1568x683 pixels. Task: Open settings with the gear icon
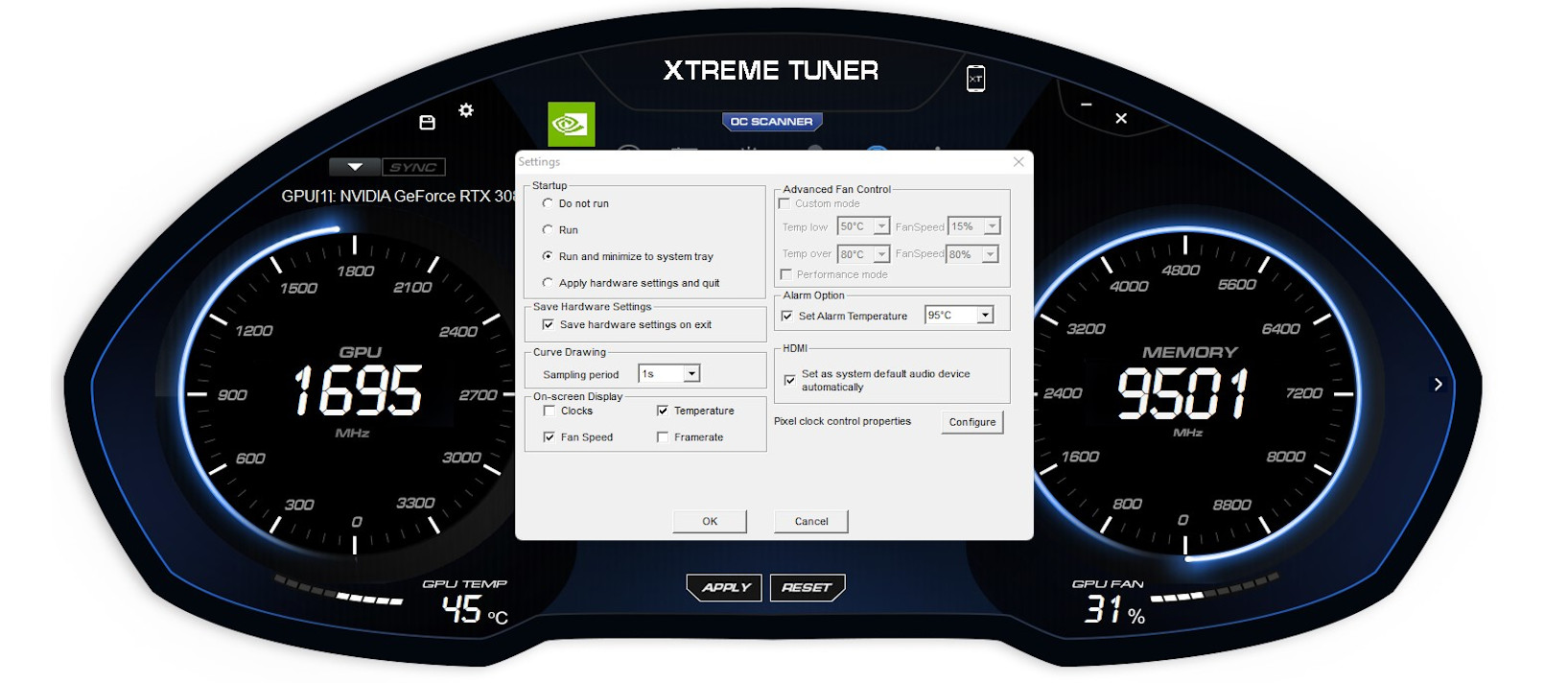466,110
